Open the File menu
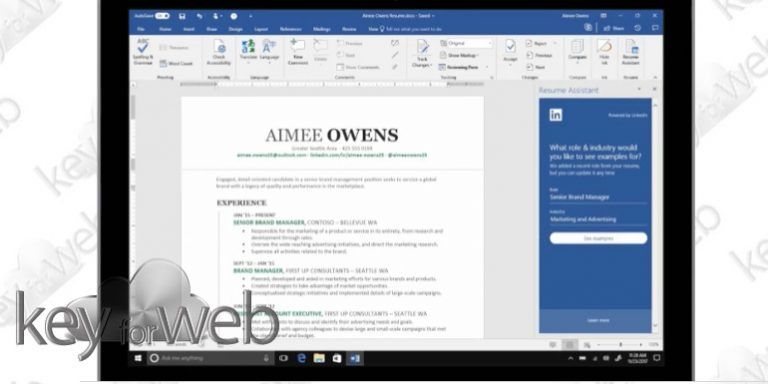 click(x=141, y=29)
